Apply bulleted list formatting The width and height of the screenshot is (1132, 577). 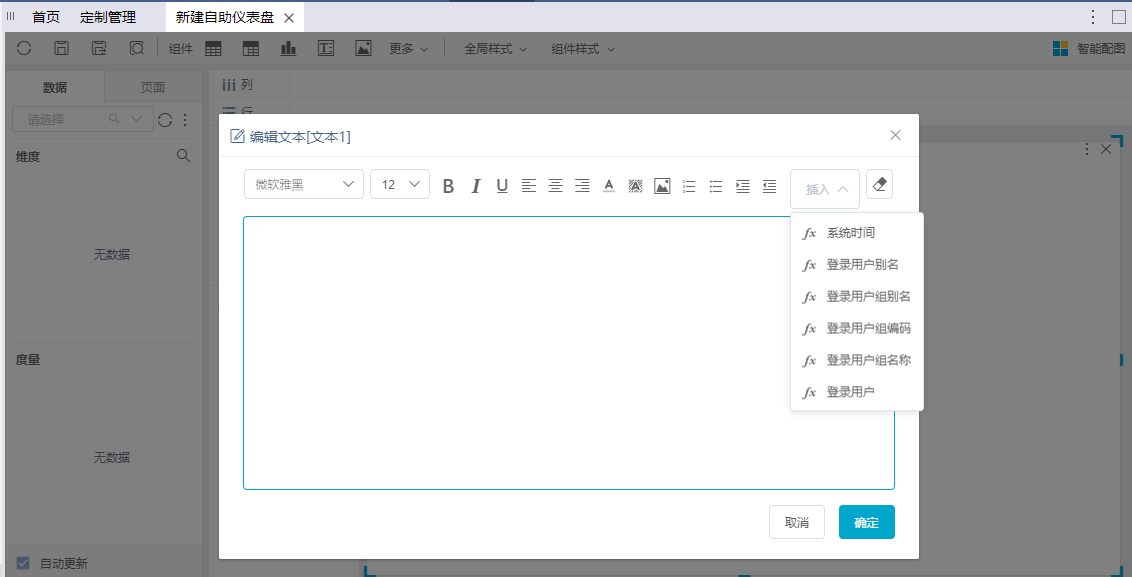click(715, 186)
